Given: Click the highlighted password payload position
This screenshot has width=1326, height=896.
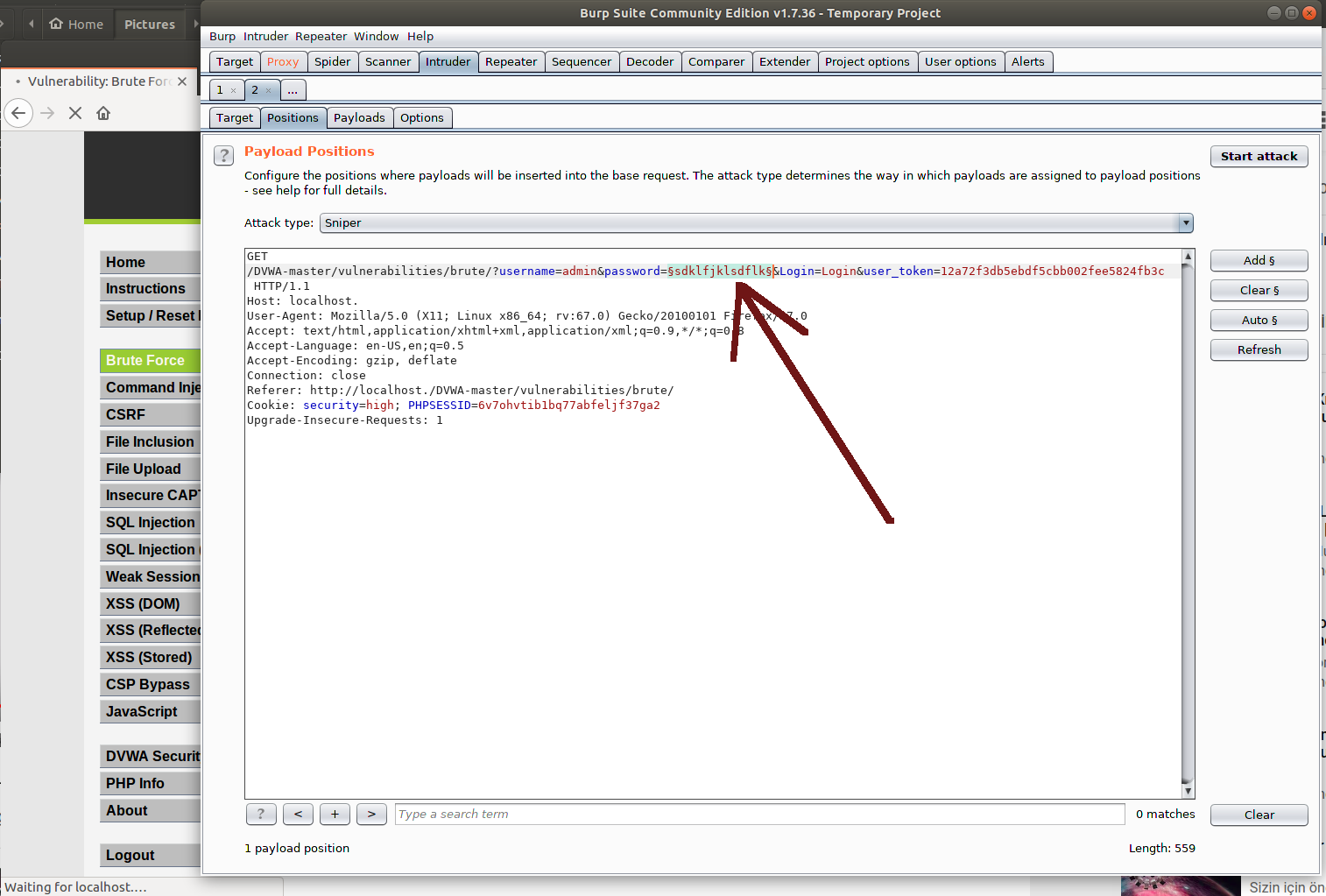Looking at the screenshot, I should 721,271.
